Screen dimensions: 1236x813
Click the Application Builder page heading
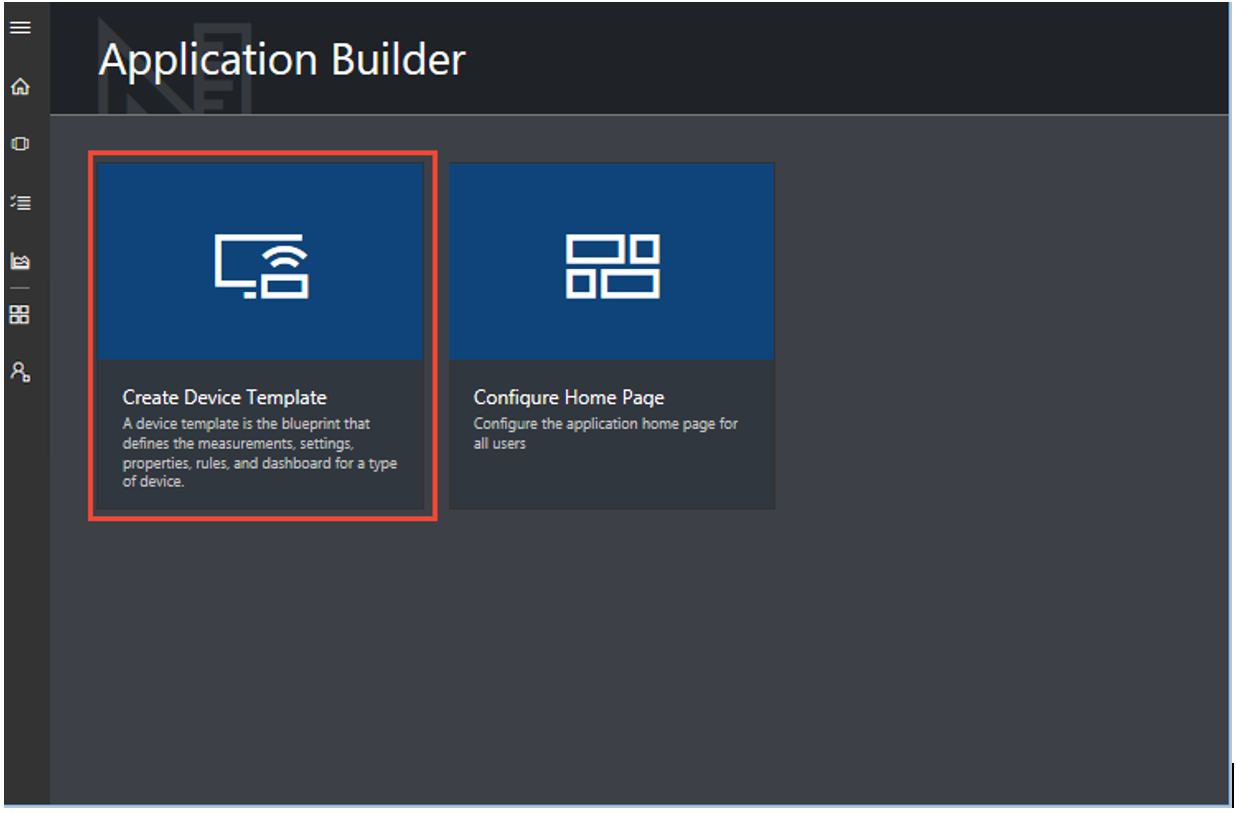point(282,60)
